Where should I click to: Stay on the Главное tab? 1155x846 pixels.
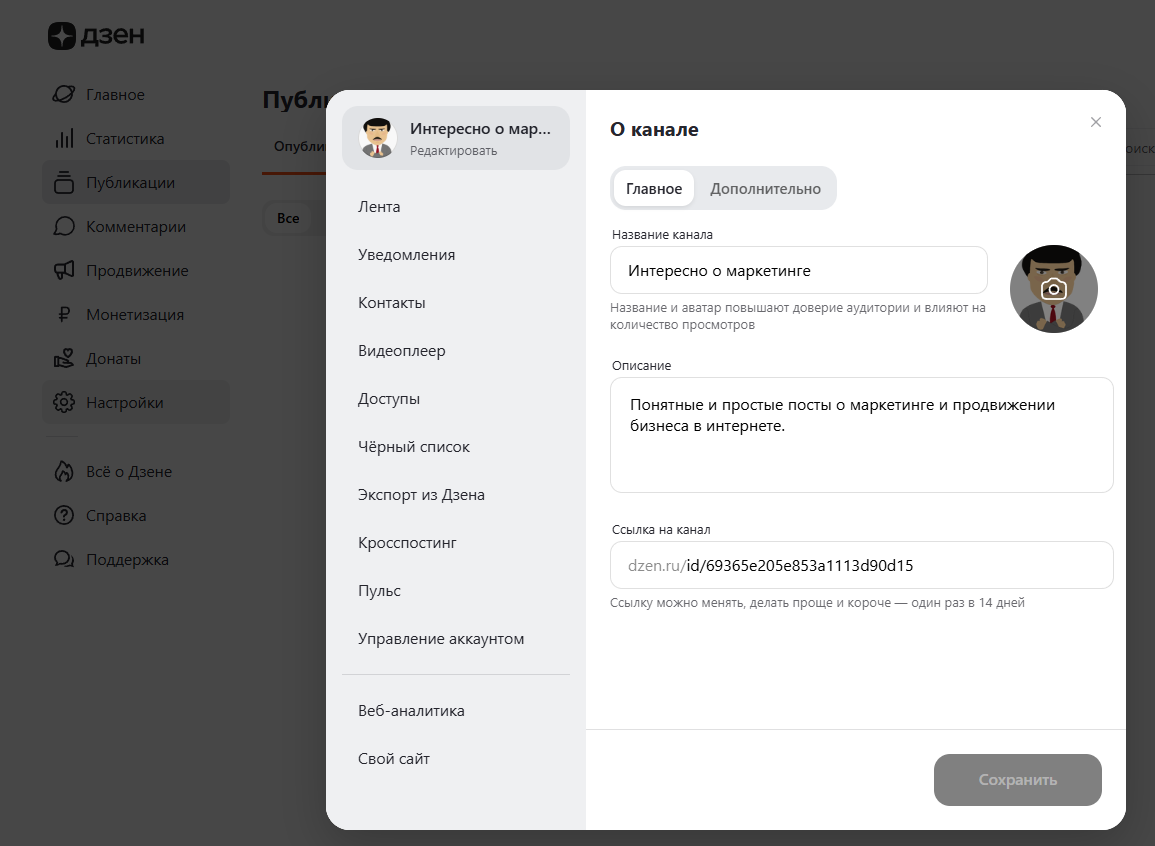[653, 188]
